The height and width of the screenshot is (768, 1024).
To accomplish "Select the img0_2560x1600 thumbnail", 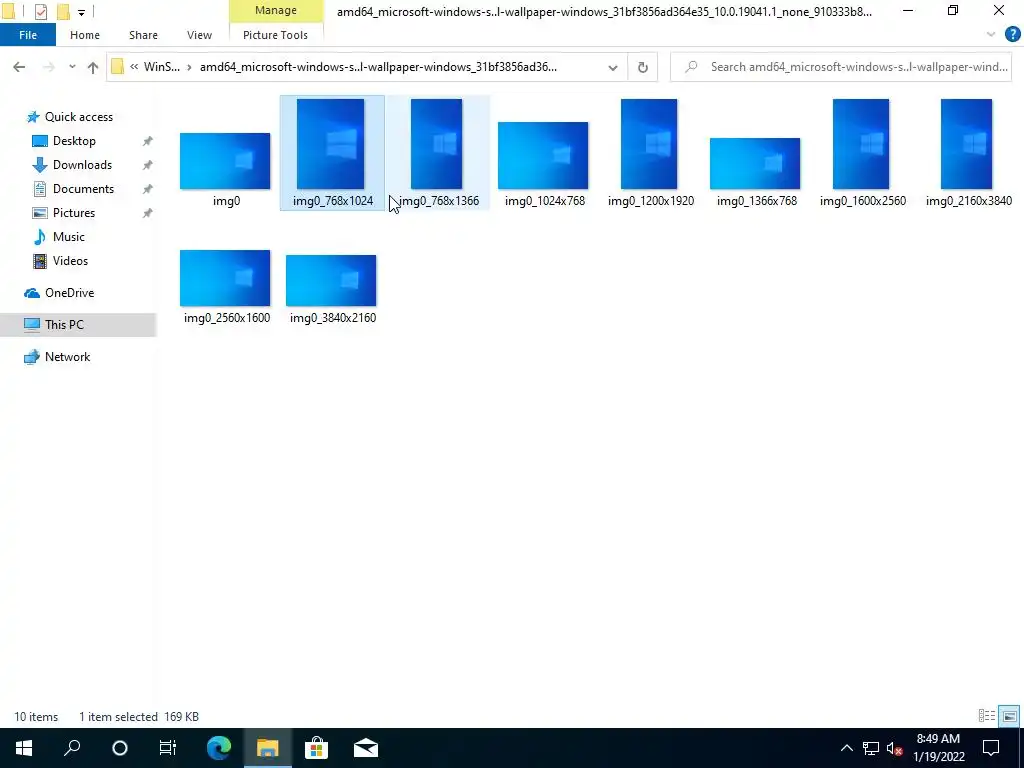I will tap(225, 278).
